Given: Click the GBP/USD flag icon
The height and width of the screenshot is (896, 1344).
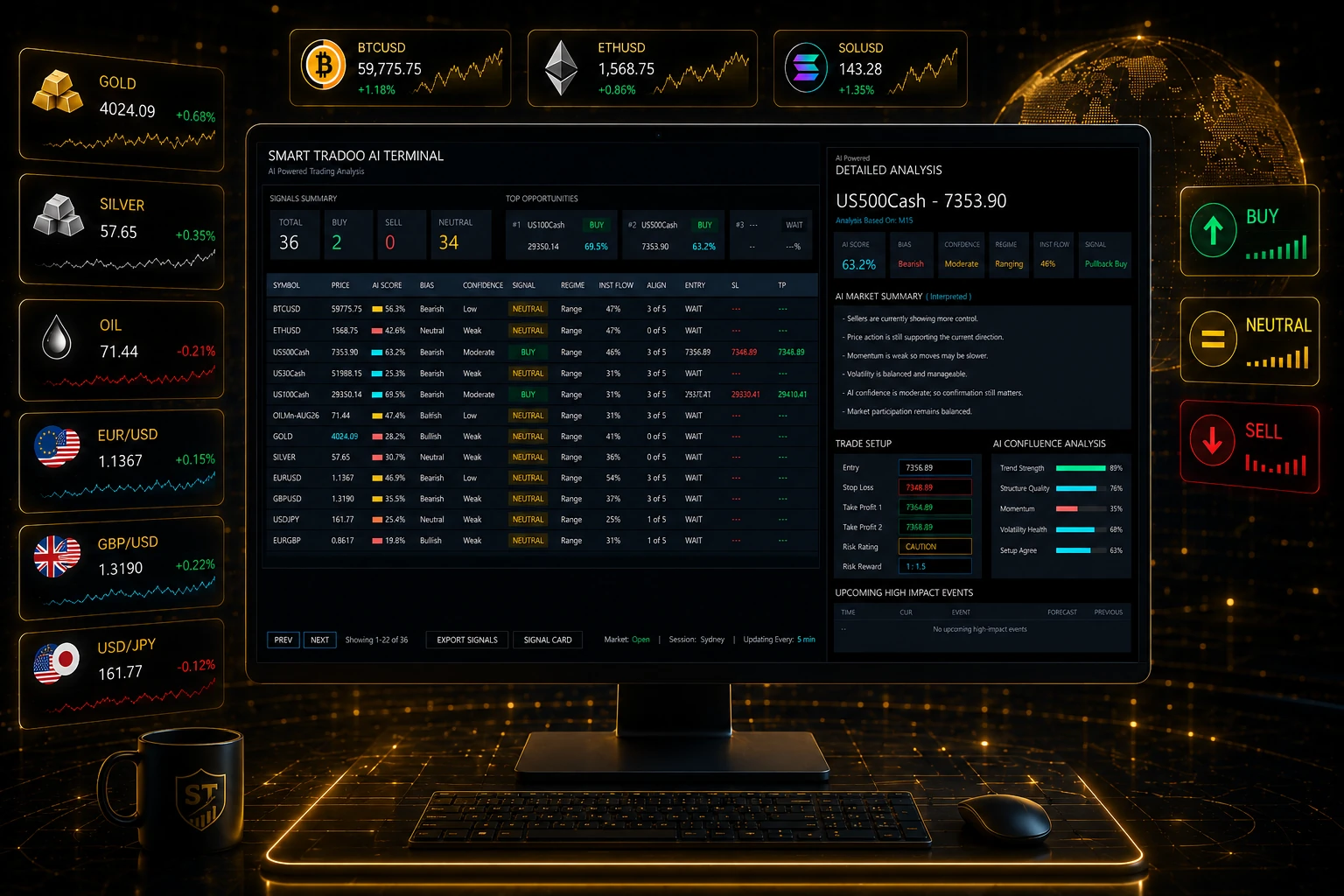Looking at the screenshot, I should pos(57,556).
